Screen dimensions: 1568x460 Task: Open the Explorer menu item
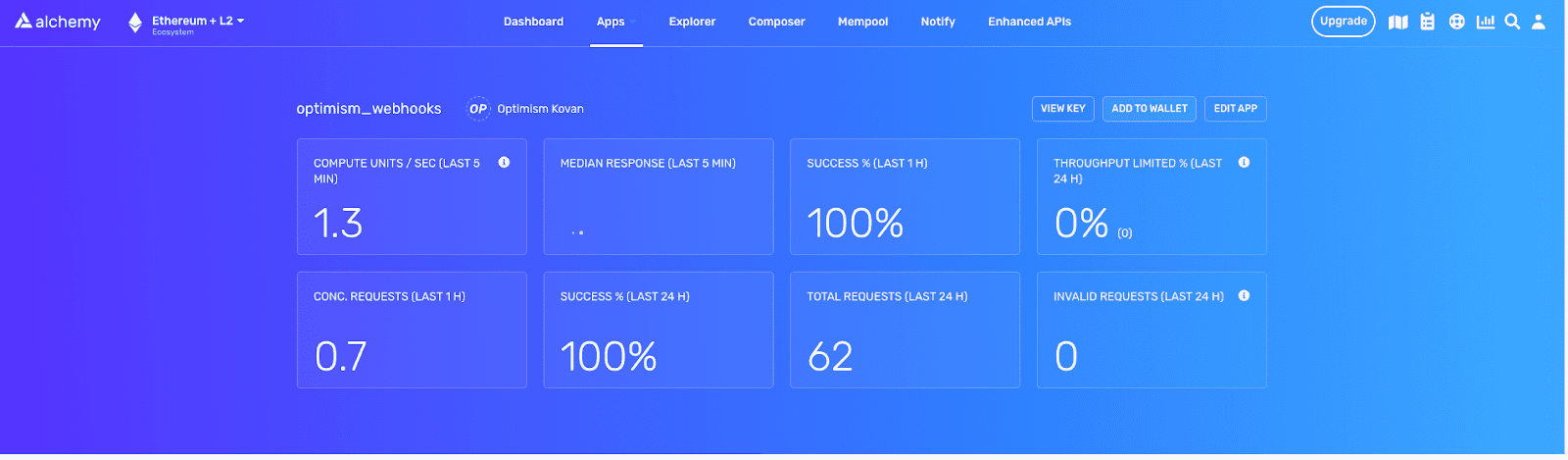click(x=692, y=22)
